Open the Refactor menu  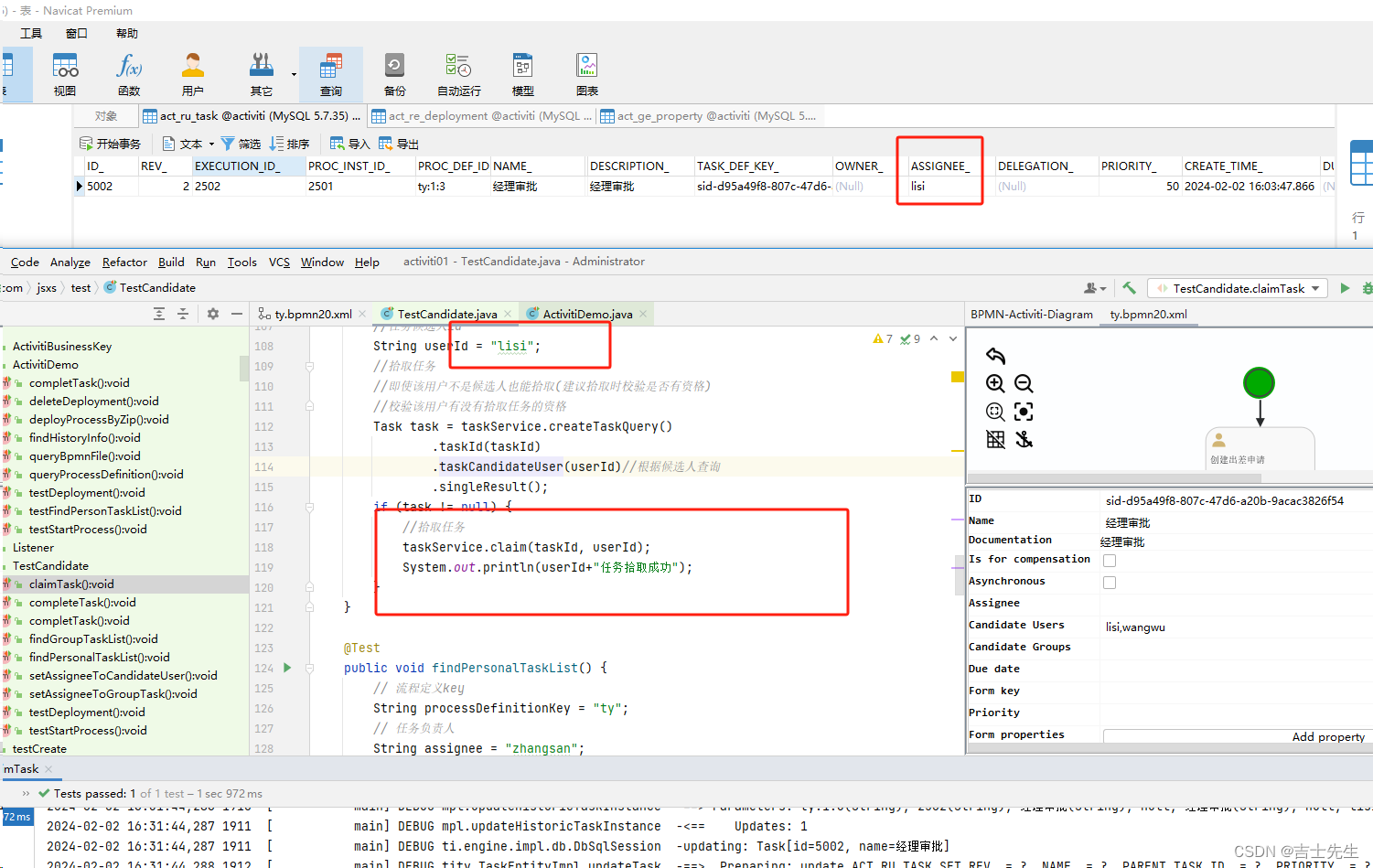coord(124,263)
